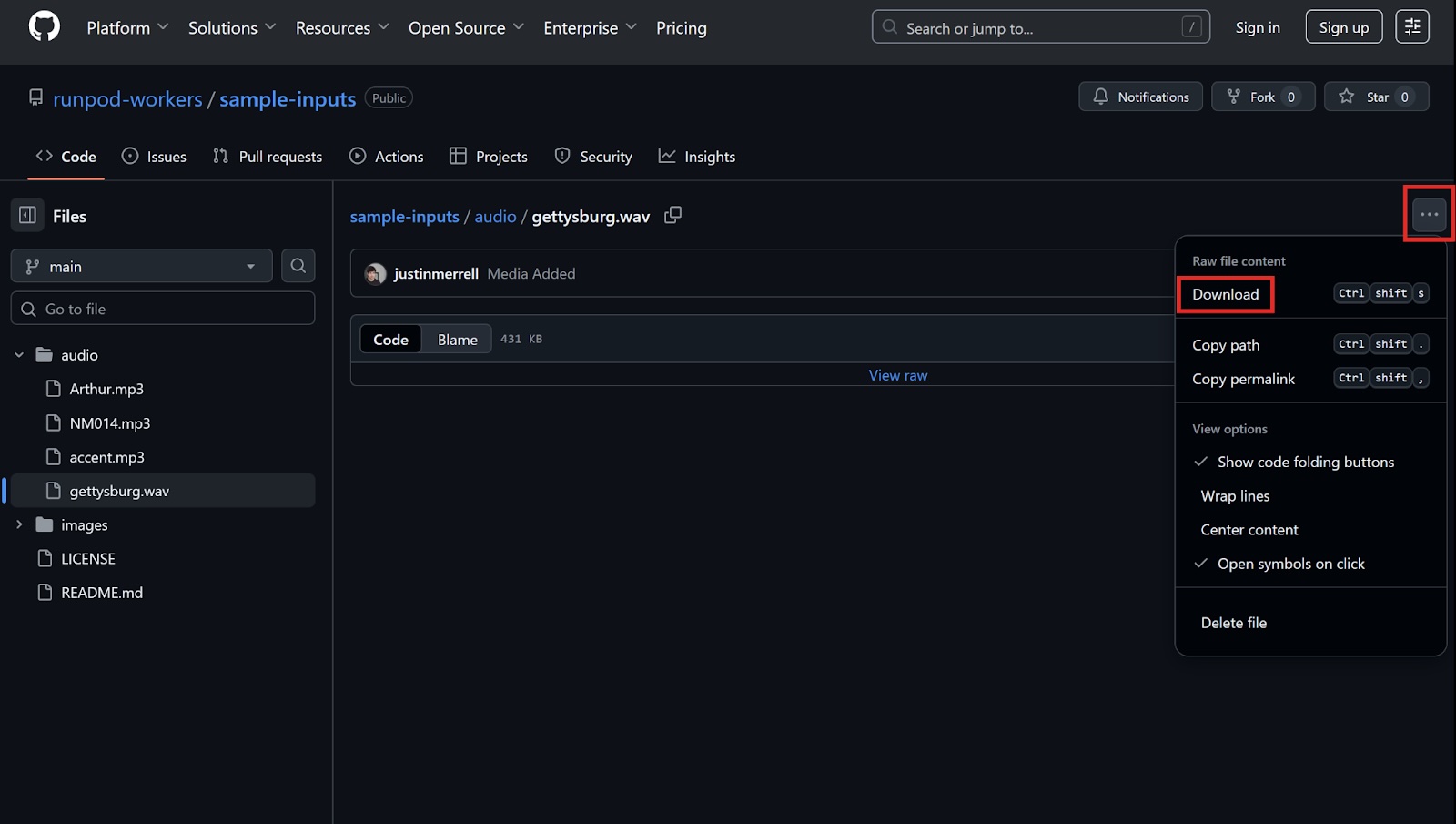1456x824 pixels.
Task: Click the View raw link
Action: [x=898, y=375]
